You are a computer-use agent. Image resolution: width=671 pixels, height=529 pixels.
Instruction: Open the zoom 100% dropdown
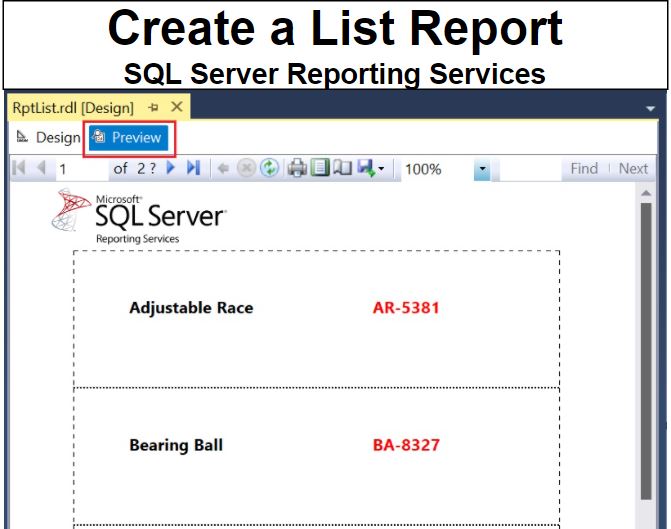click(x=482, y=169)
